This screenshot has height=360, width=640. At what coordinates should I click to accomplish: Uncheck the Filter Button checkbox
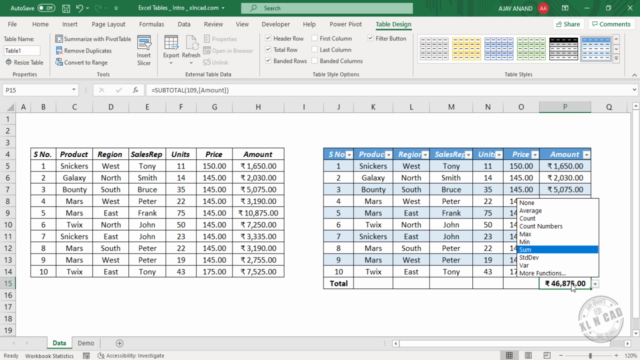(x=370, y=38)
